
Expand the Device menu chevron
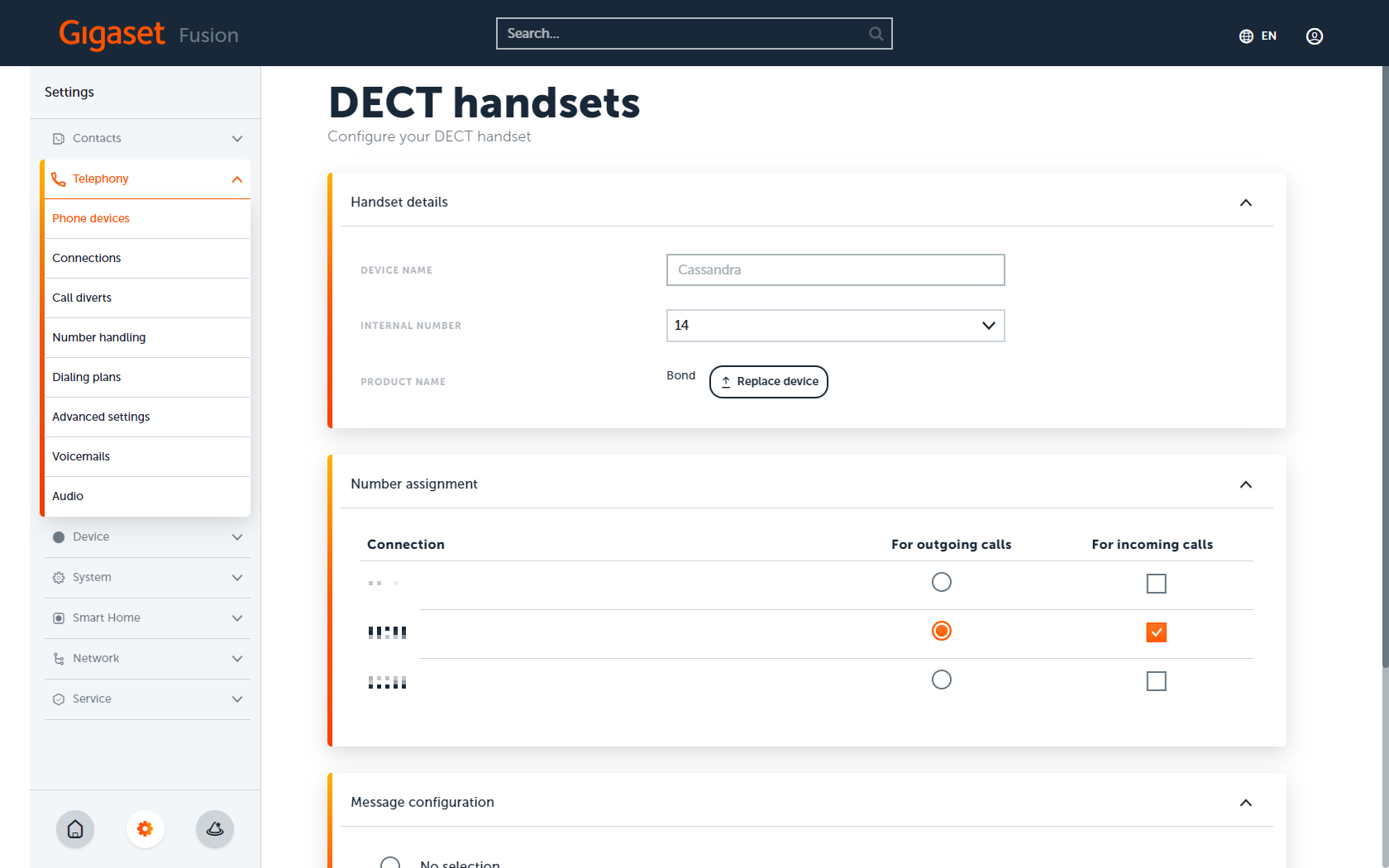(x=237, y=537)
